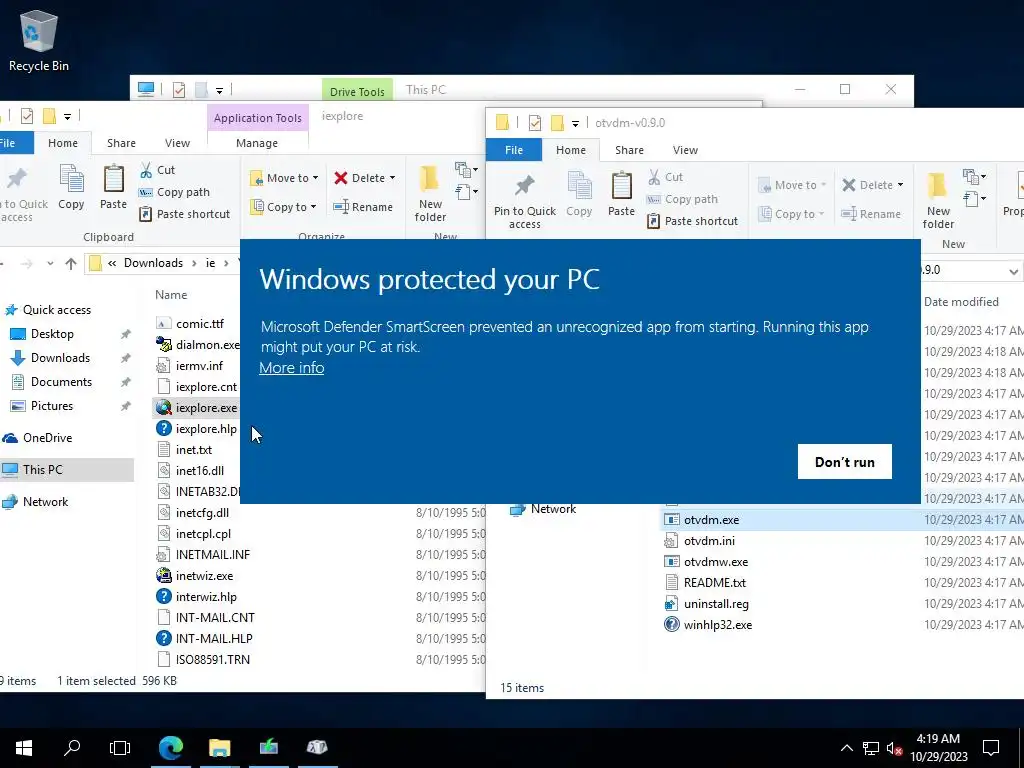Select winhlp32.exe file
Screen dimensions: 1024x768
coord(718,625)
